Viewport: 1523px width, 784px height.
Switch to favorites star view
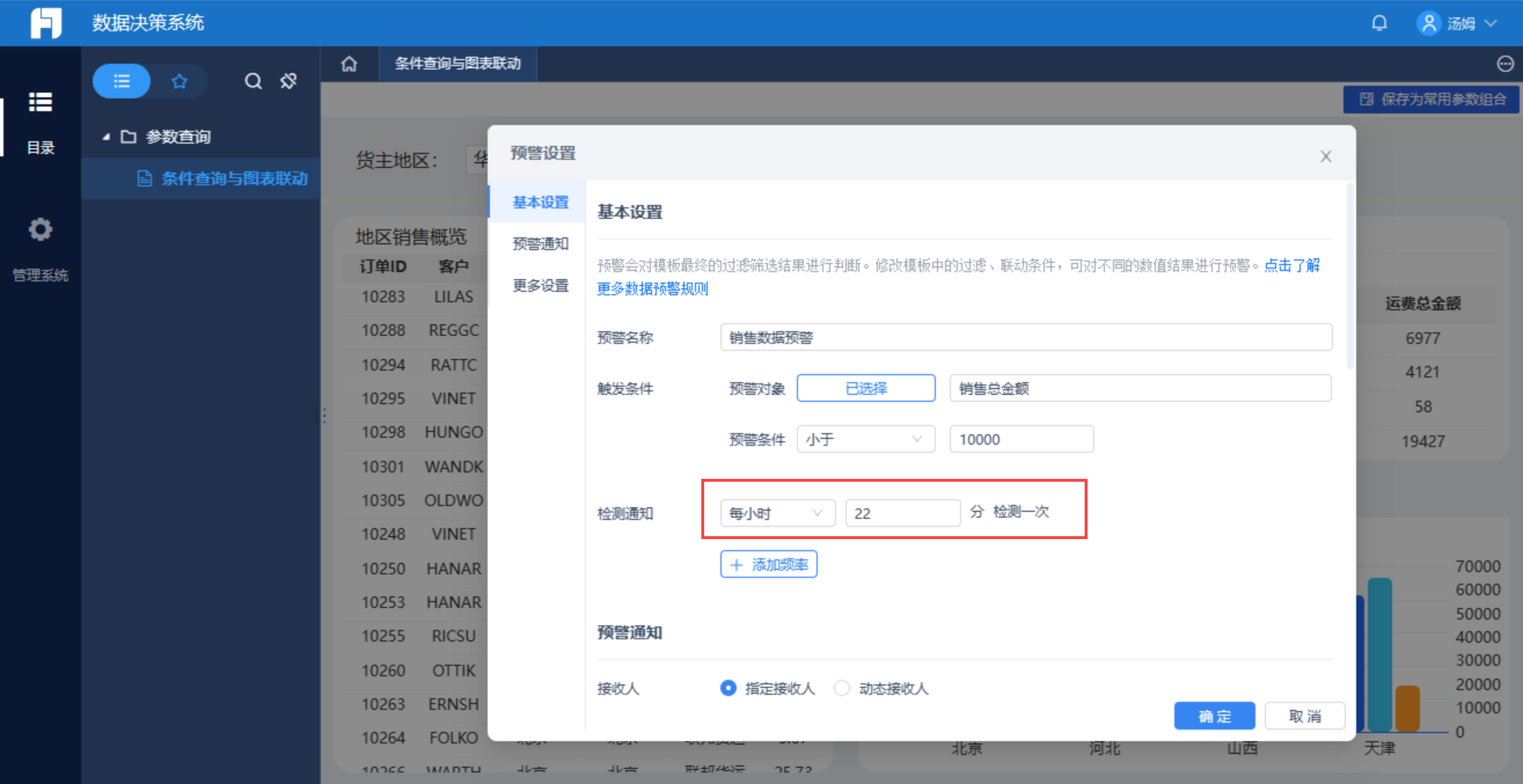click(179, 81)
